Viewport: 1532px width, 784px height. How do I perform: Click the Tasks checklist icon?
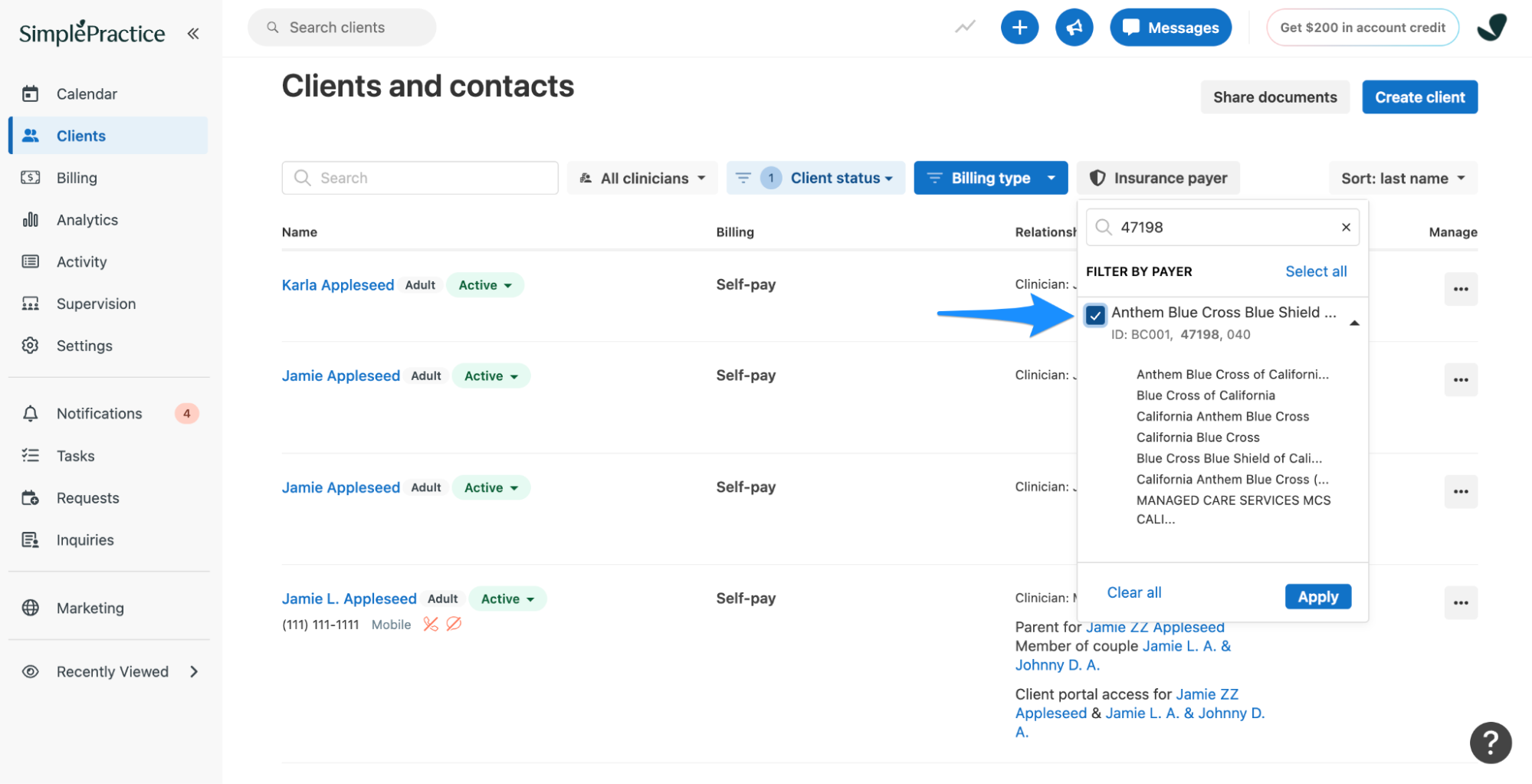[x=31, y=455]
